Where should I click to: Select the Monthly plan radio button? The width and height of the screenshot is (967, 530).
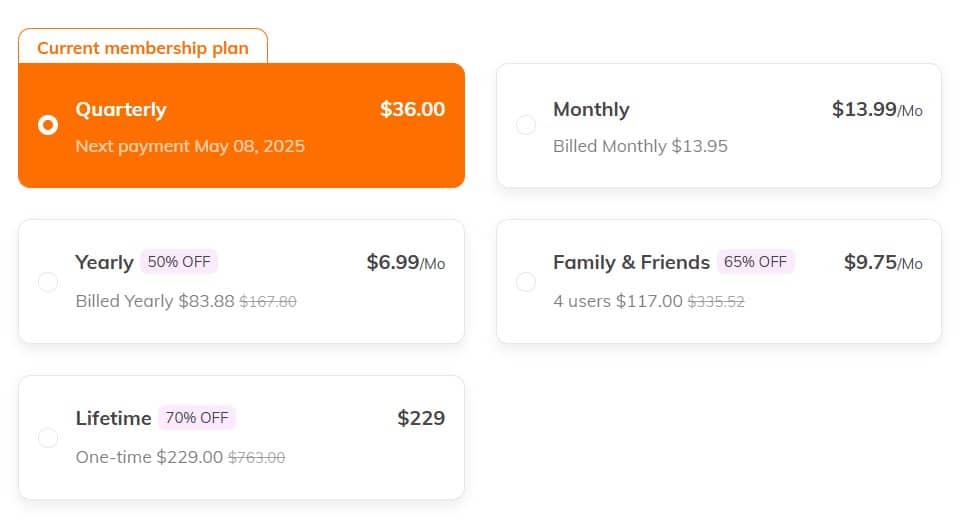click(x=526, y=125)
